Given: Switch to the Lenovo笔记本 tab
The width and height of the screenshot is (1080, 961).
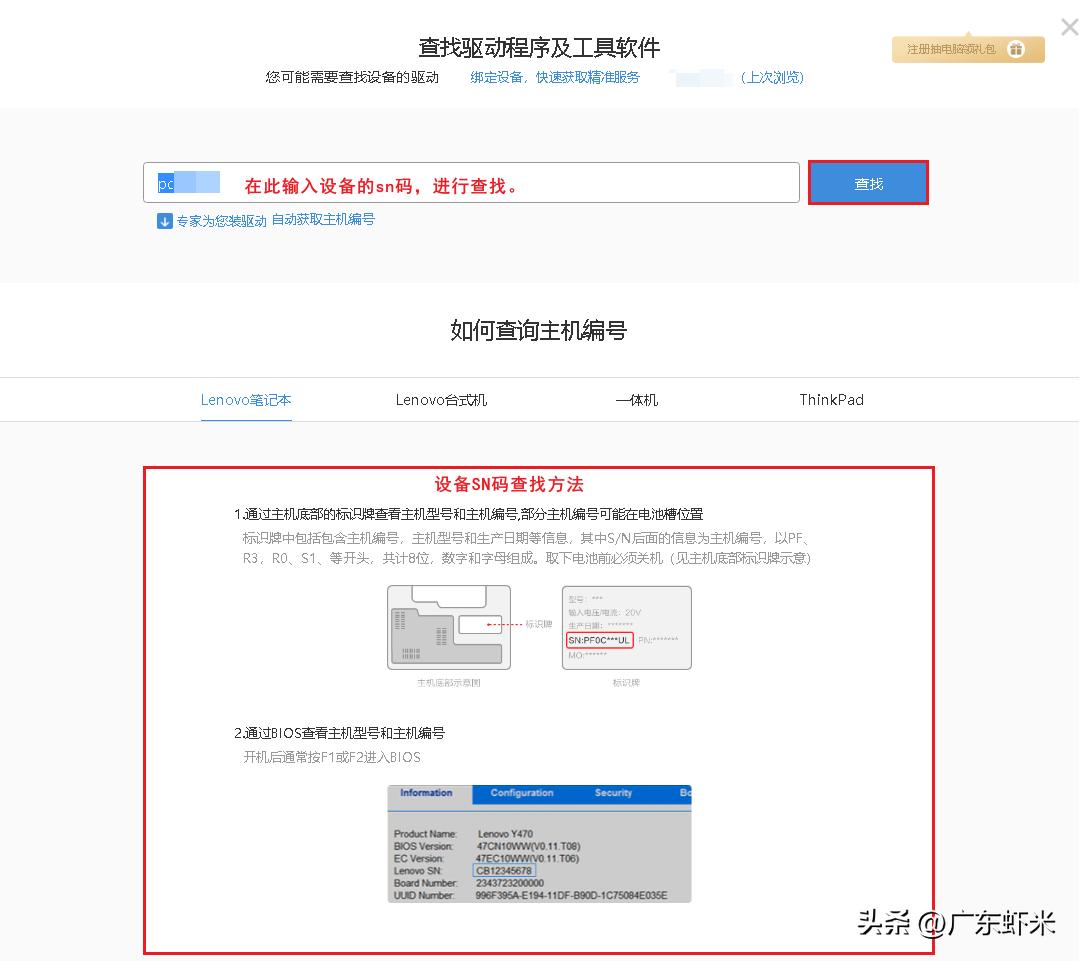Looking at the screenshot, I should tap(245, 399).
